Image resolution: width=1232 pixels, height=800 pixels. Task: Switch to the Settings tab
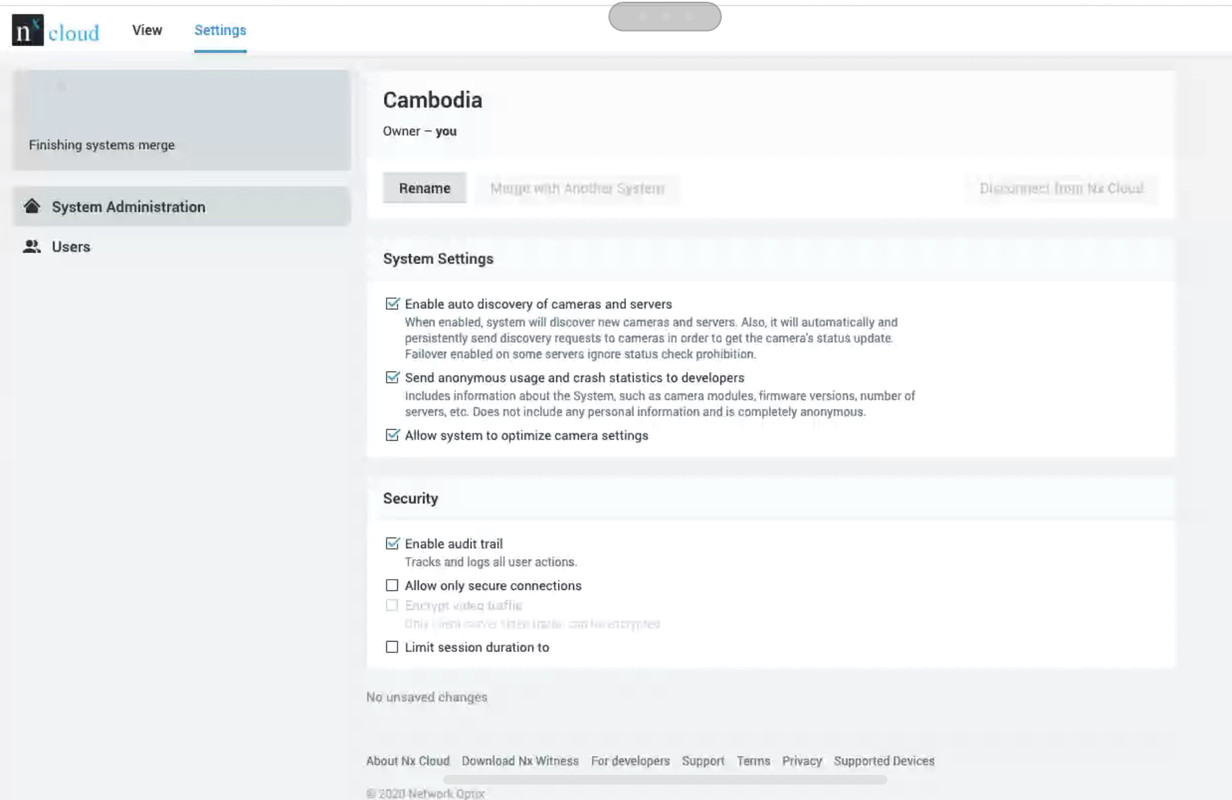point(220,30)
